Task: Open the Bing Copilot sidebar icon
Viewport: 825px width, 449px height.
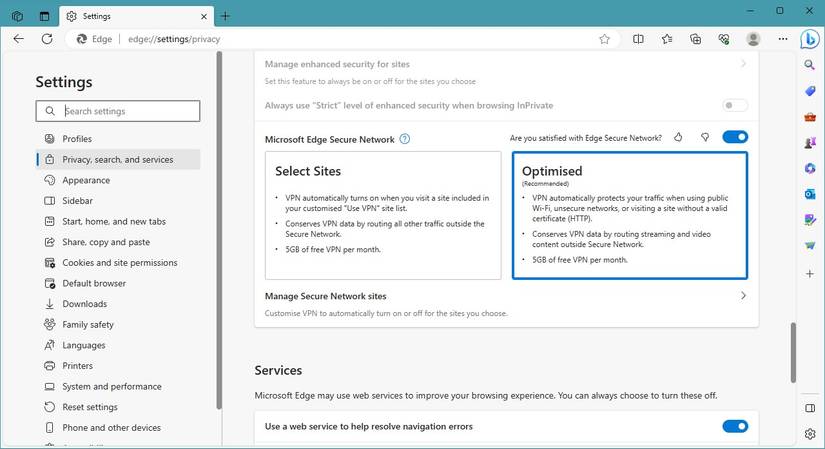Action: 810,39
